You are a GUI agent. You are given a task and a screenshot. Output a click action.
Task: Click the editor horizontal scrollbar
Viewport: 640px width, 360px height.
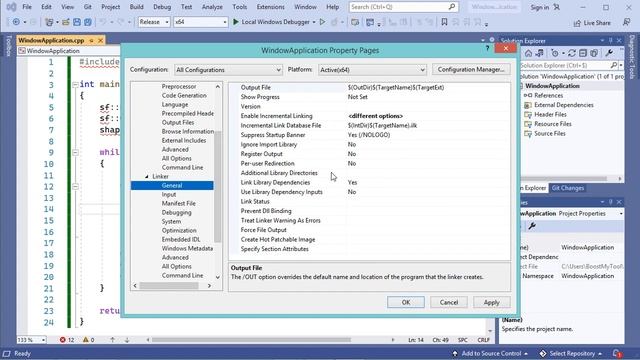[251, 340]
